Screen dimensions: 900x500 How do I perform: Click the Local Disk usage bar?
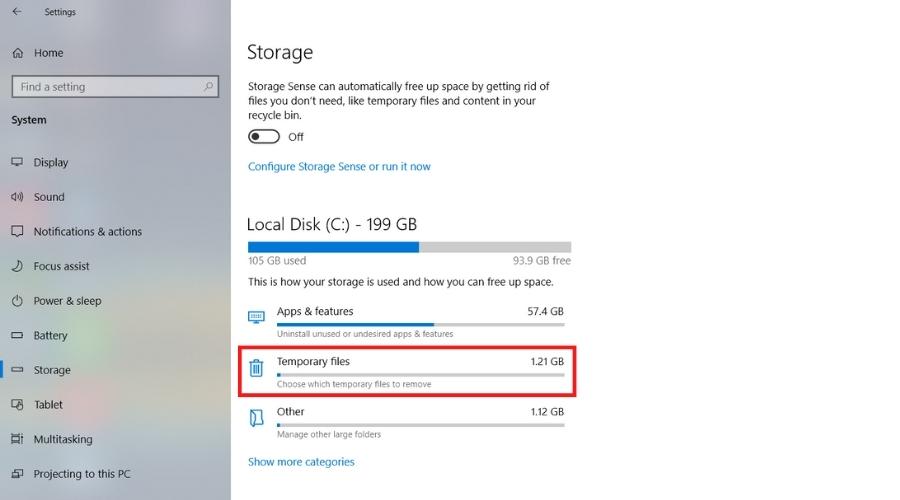point(409,247)
